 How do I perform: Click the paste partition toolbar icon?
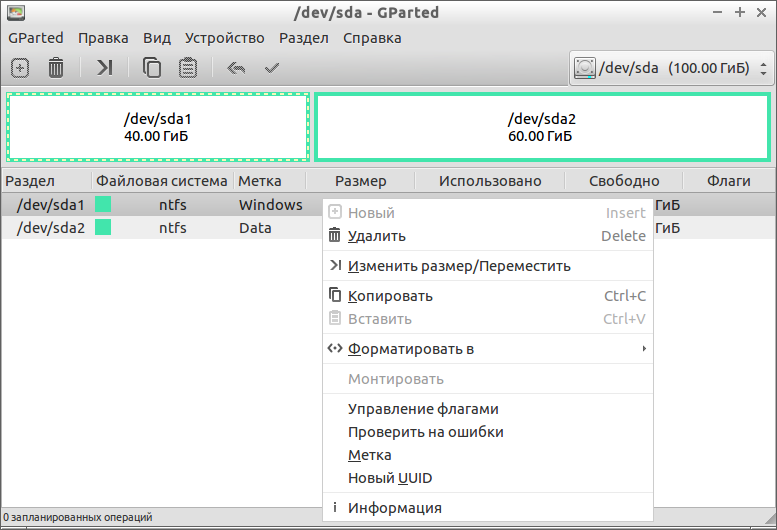[188, 68]
